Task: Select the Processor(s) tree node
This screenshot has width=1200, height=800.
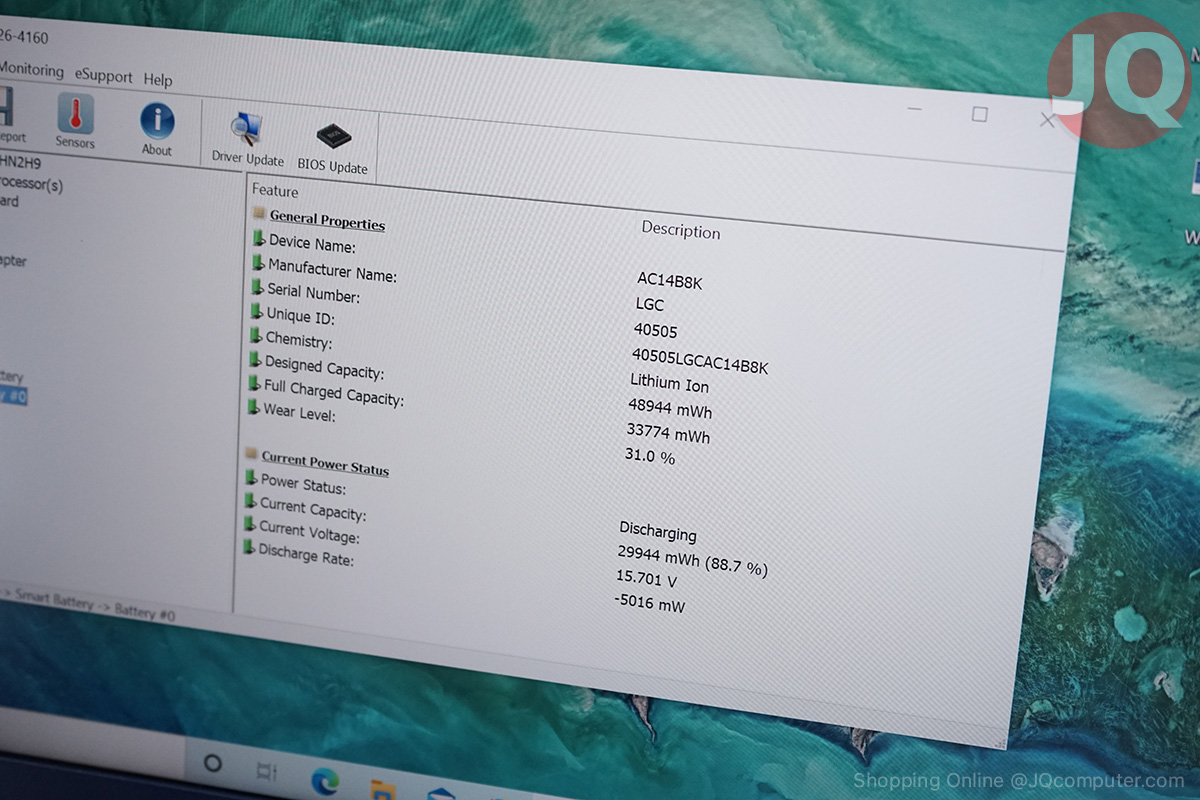Action: 31,183
